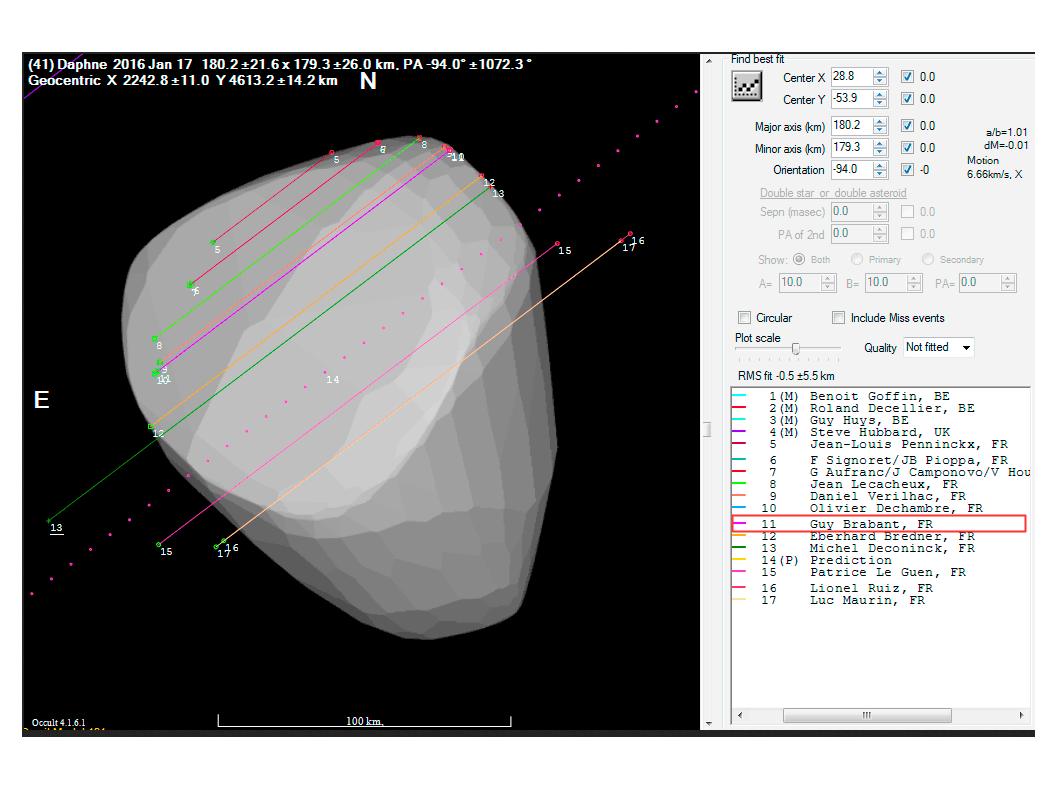This screenshot has width=1058, height=794.
Task: Decrease Minor axis with its down arrow
Action: [880, 152]
